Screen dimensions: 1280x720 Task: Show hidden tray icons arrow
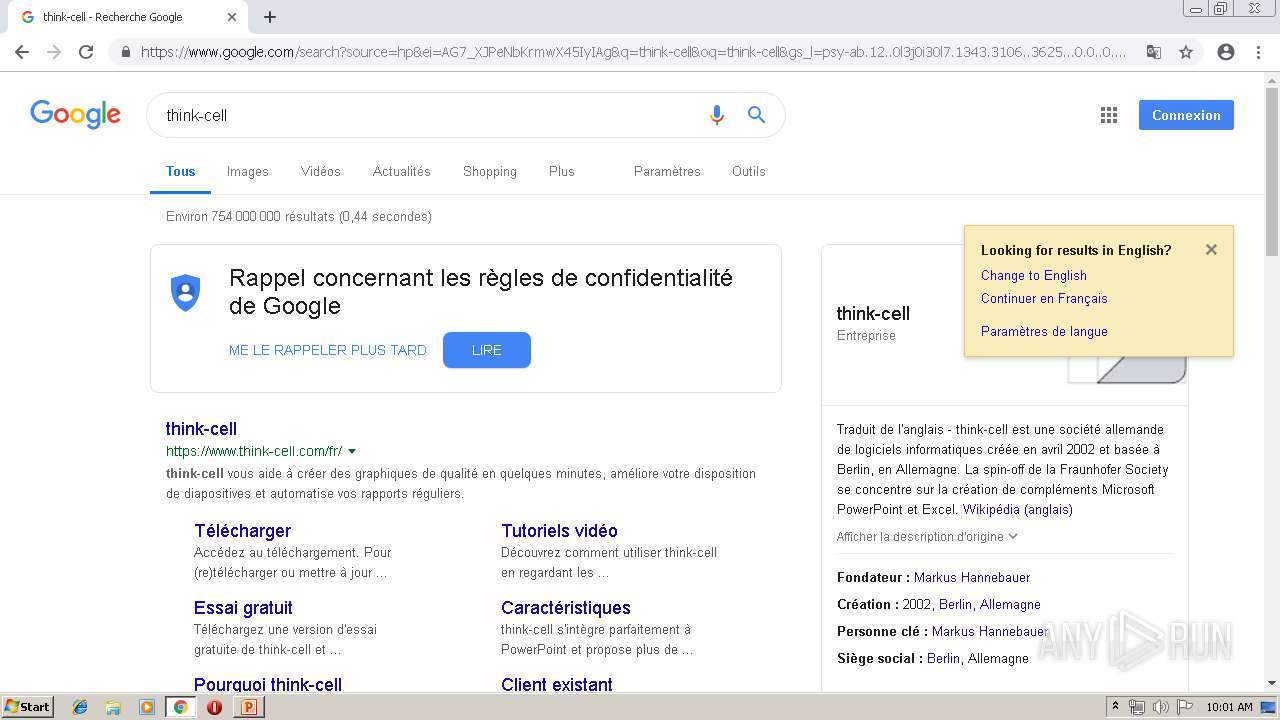click(x=1115, y=707)
